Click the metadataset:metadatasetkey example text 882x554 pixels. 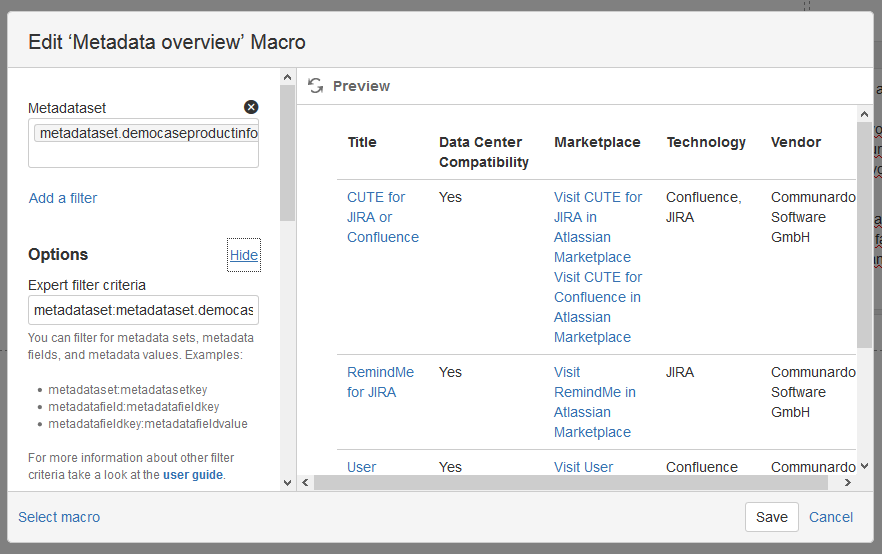coord(128,390)
